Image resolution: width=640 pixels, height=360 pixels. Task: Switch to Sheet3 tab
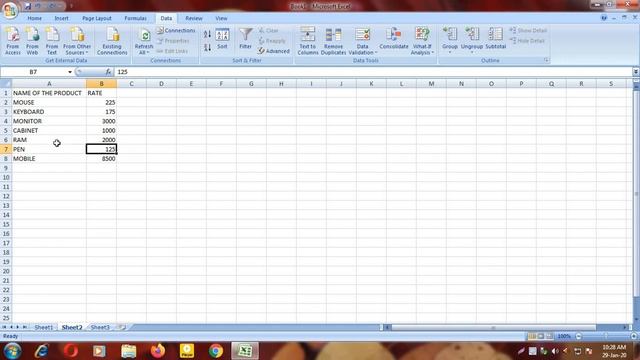tap(100, 327)
